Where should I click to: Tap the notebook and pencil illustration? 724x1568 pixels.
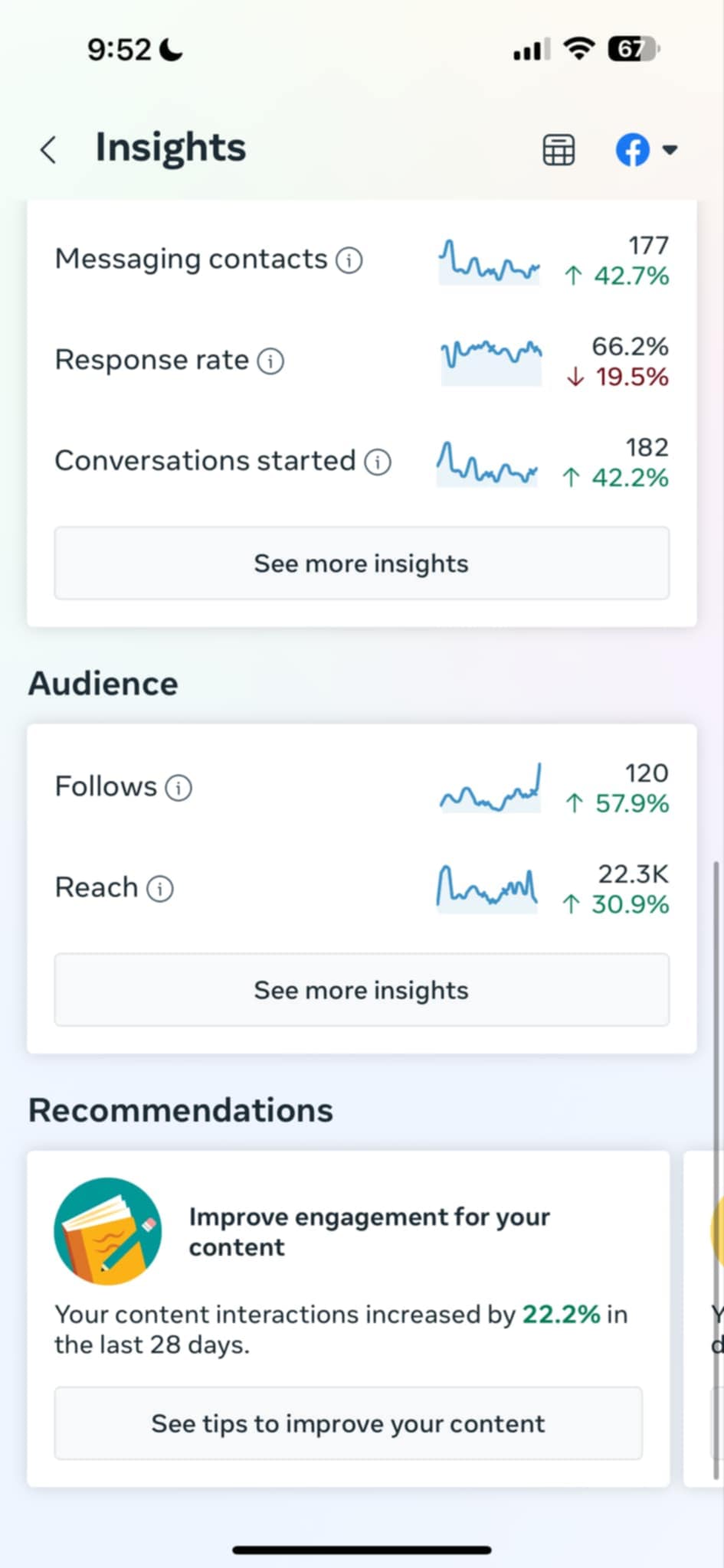click(x=108, y=1231)
